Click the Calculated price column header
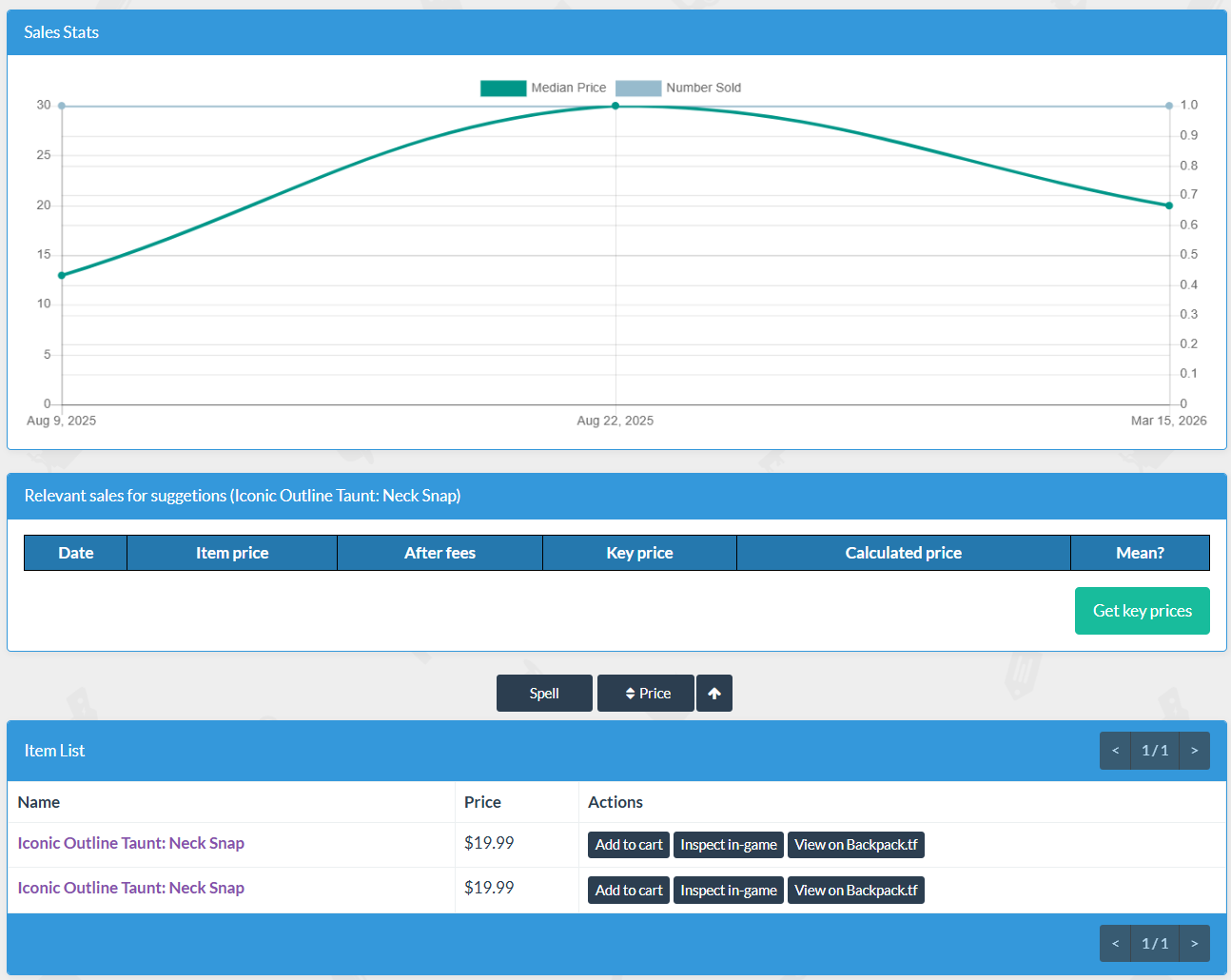Viewport: 1231px width, 980px height. point(904,553)
